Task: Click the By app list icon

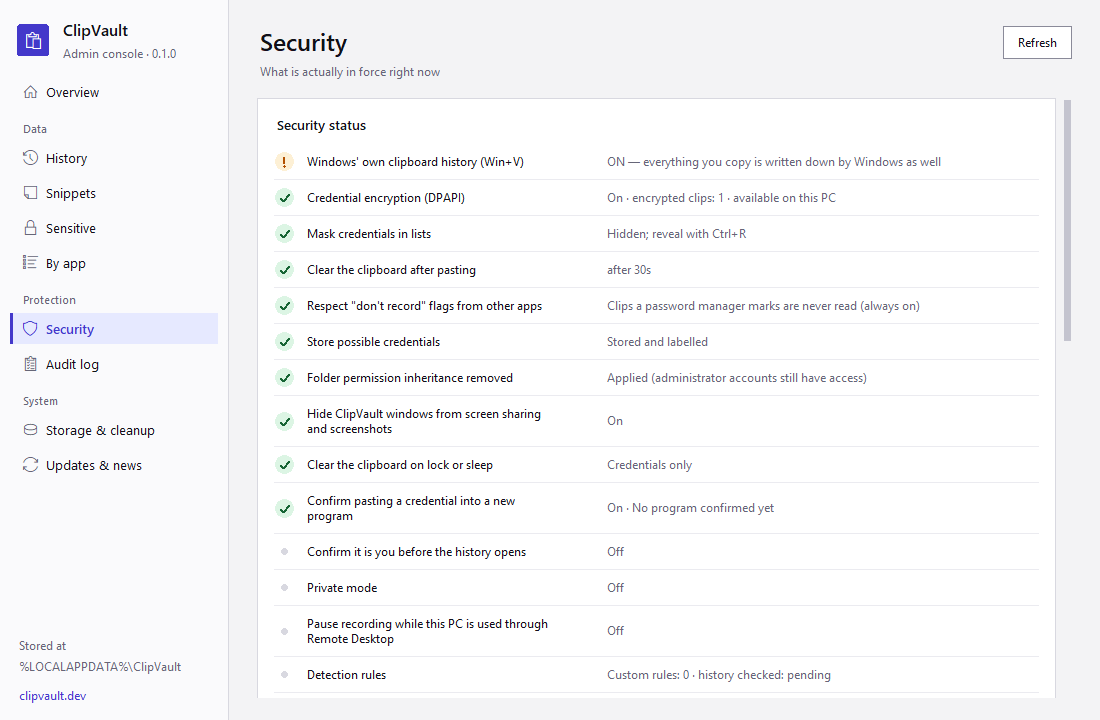Action: (30, 263)
